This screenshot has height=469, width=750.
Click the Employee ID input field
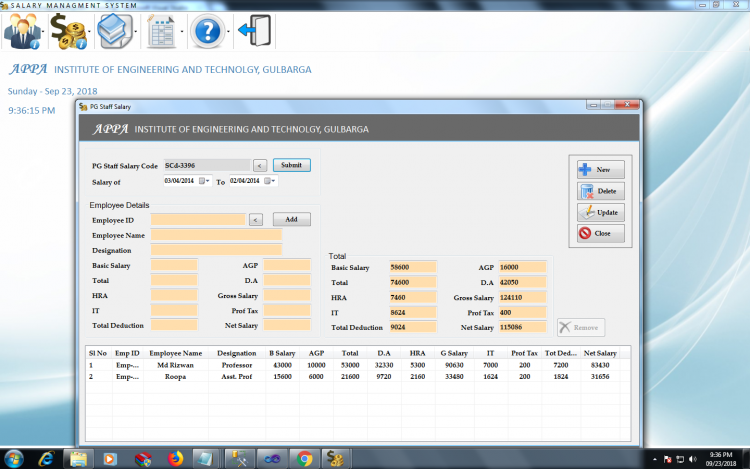click(x=197, y=219)
